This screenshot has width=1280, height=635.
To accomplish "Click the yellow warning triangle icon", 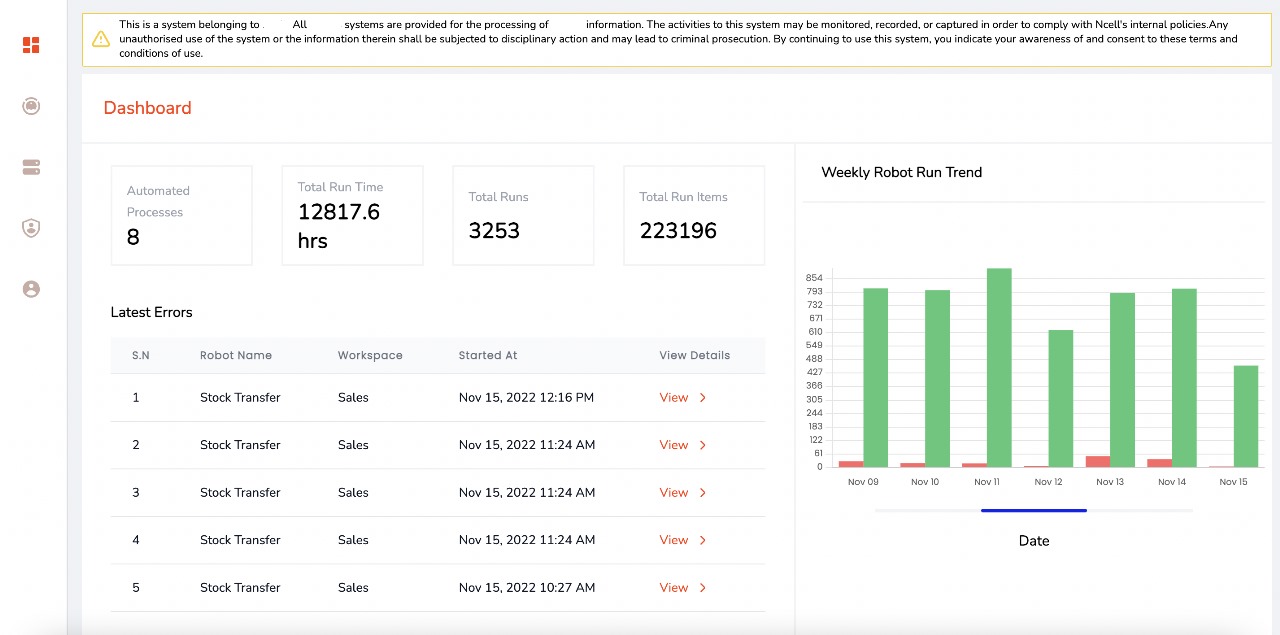I will 101,39.
